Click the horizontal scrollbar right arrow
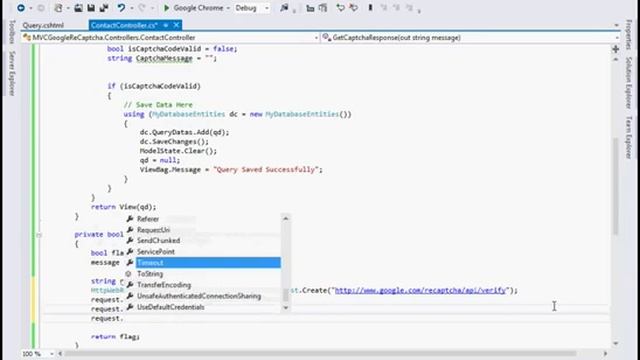This screenshot has height=360, width=640. click(x=605, y=353)
